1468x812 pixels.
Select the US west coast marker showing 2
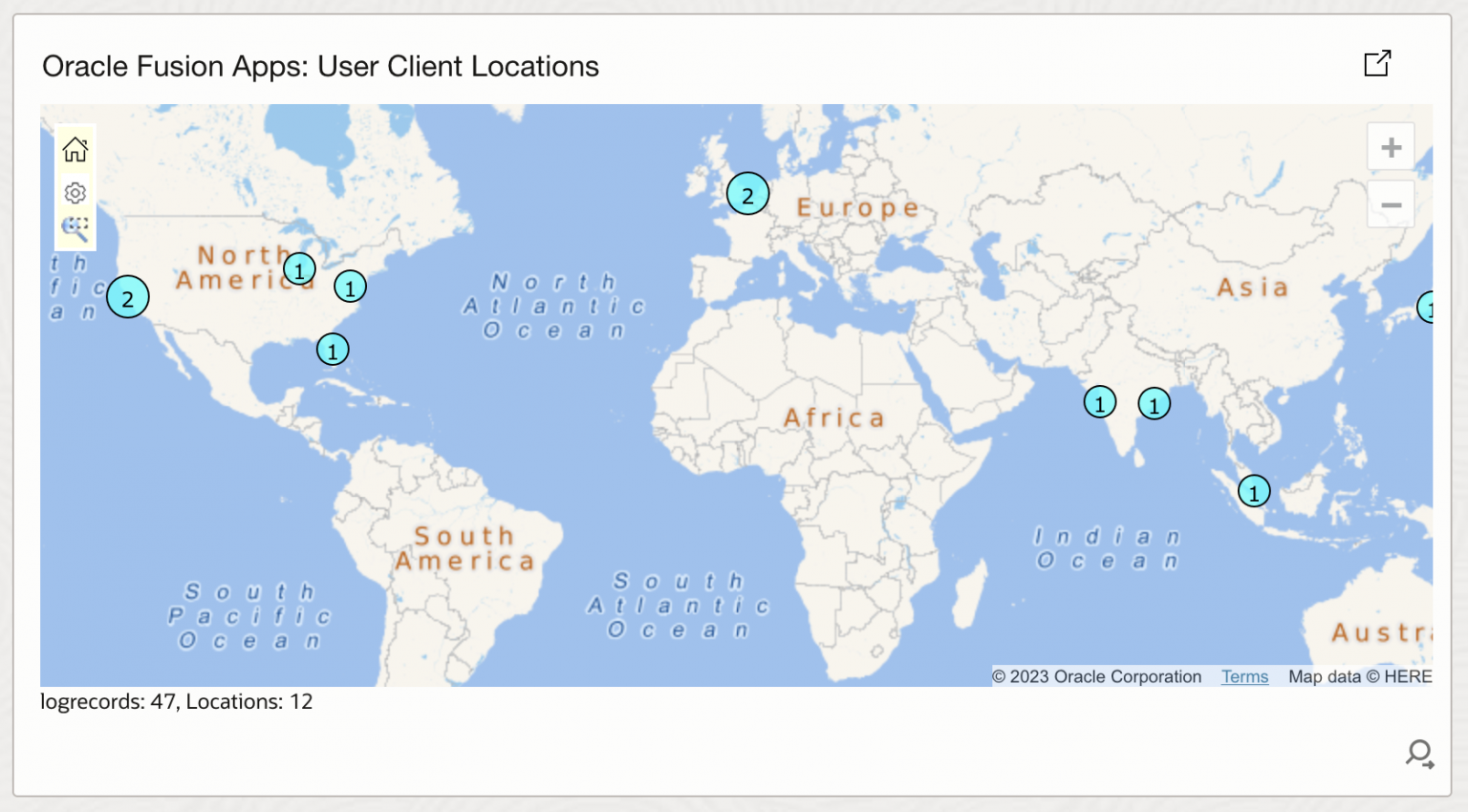[127, 297]
